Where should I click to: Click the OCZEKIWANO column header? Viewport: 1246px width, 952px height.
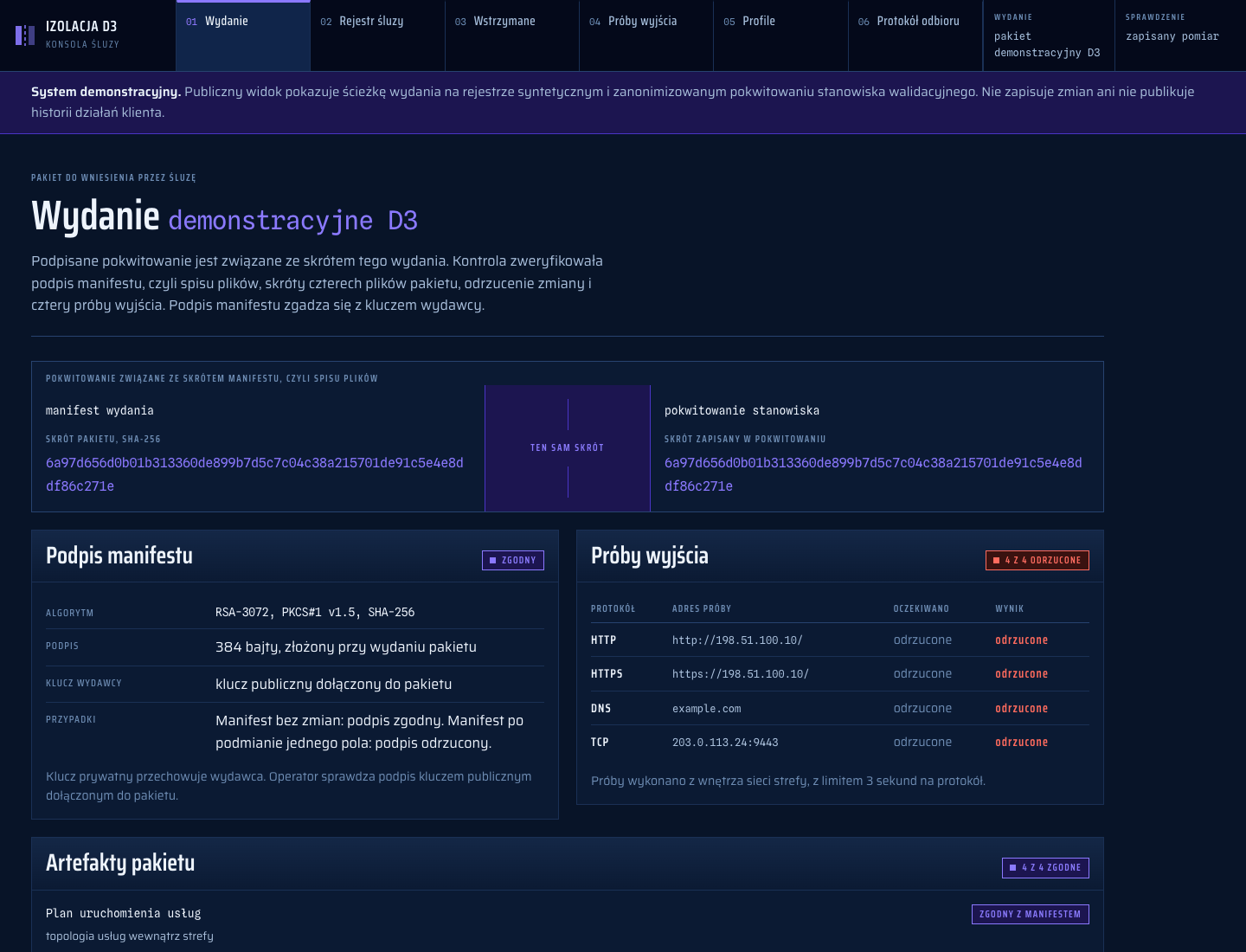point(922,609)
